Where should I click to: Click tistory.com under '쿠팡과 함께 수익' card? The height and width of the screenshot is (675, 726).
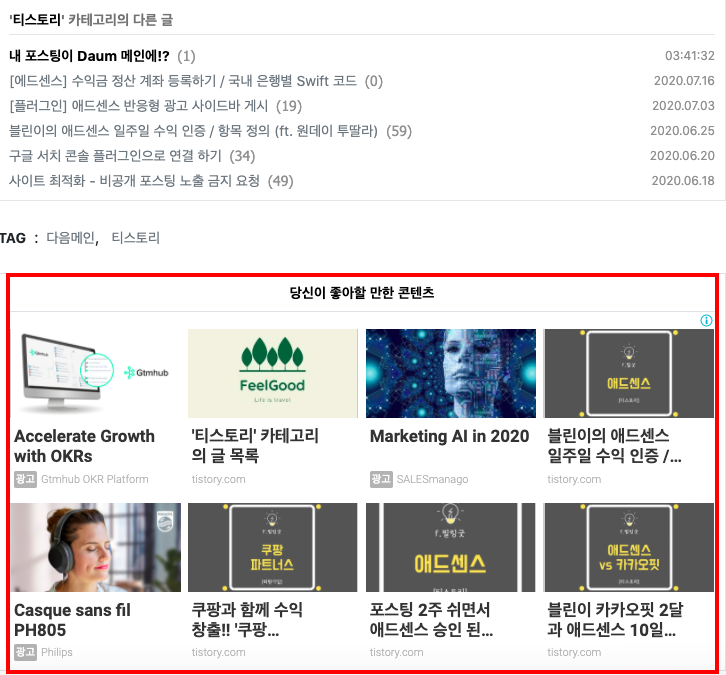219,652
